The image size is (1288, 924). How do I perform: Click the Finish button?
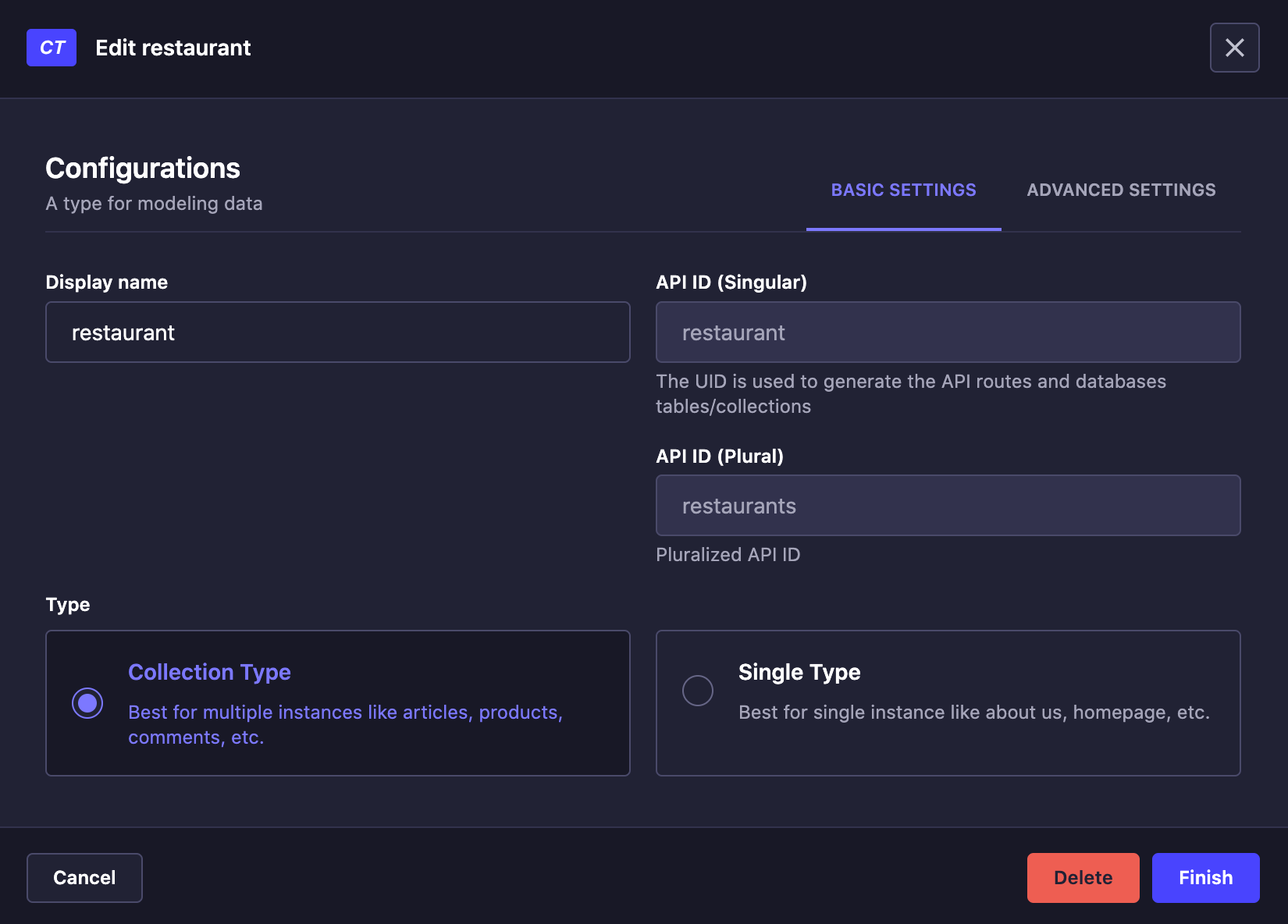point(1204,877)
